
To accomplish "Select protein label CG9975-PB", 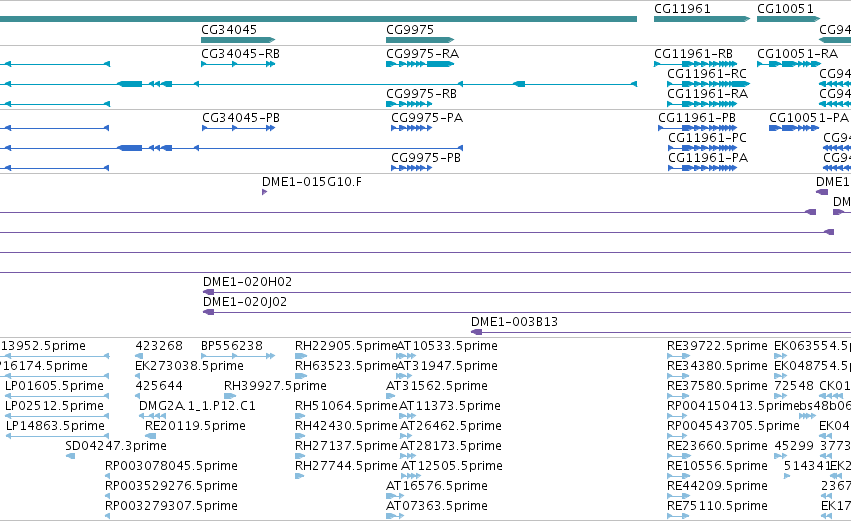I will [426, 158].
